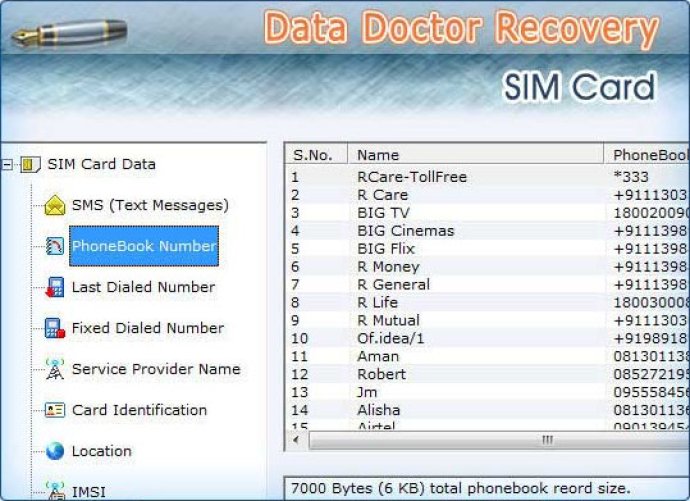Sort by the S.No. column header

point(316,155)
